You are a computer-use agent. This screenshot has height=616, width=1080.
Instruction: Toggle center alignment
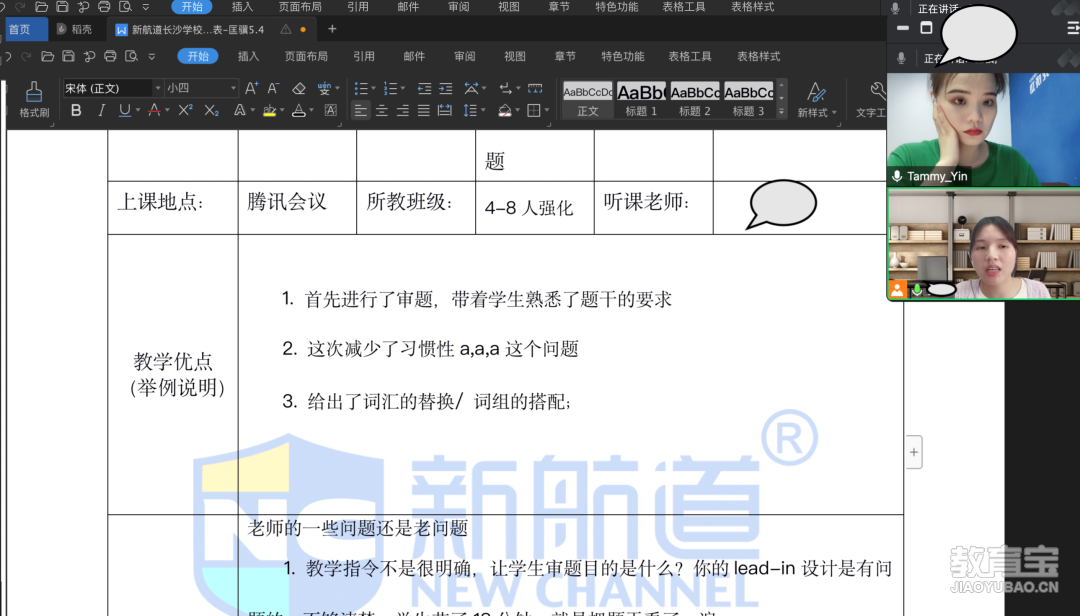pos(382,110)
